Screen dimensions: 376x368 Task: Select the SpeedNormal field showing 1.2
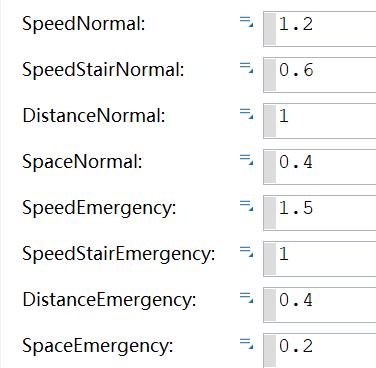320,29
